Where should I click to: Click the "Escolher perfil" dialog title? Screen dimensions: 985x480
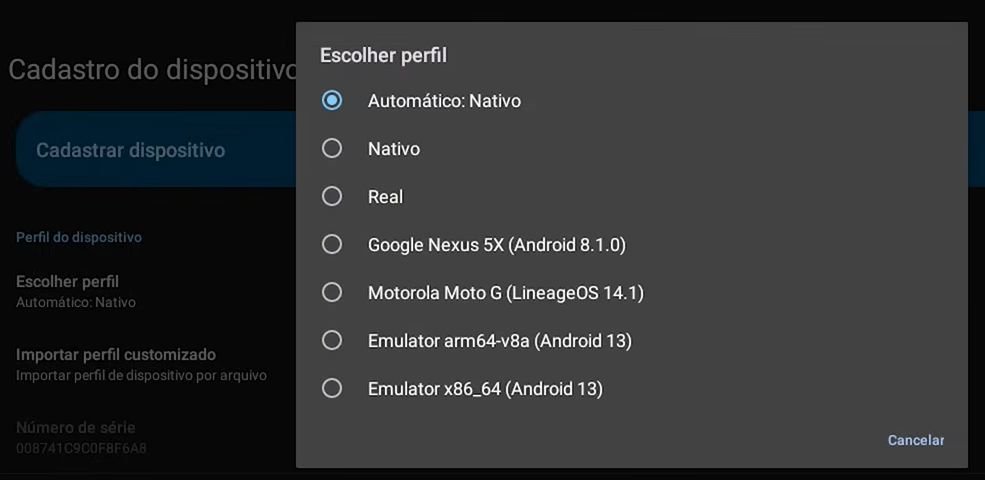pos(383,55)
